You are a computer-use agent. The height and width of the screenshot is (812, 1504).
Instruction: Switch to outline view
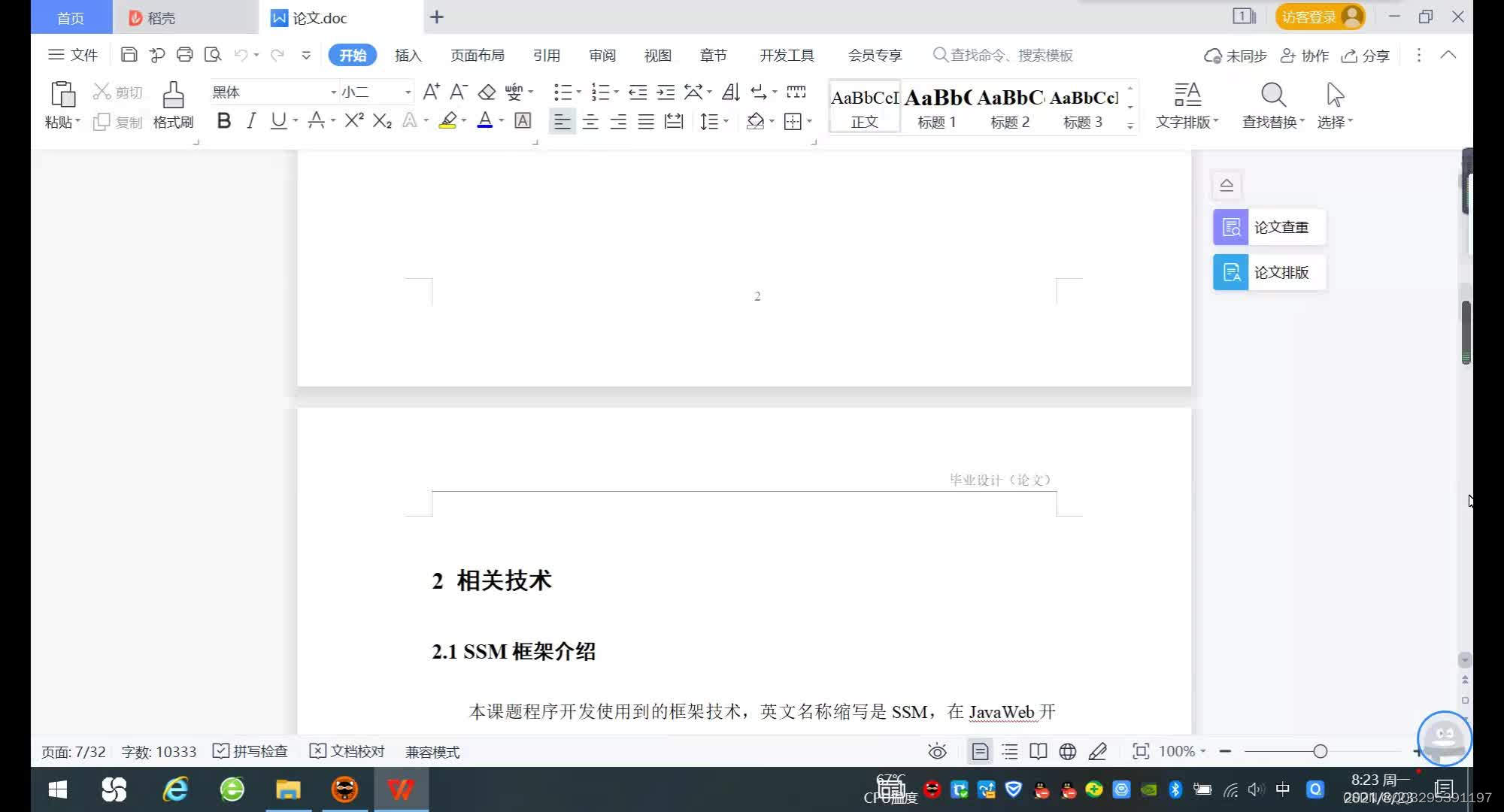coord(1010,751)
